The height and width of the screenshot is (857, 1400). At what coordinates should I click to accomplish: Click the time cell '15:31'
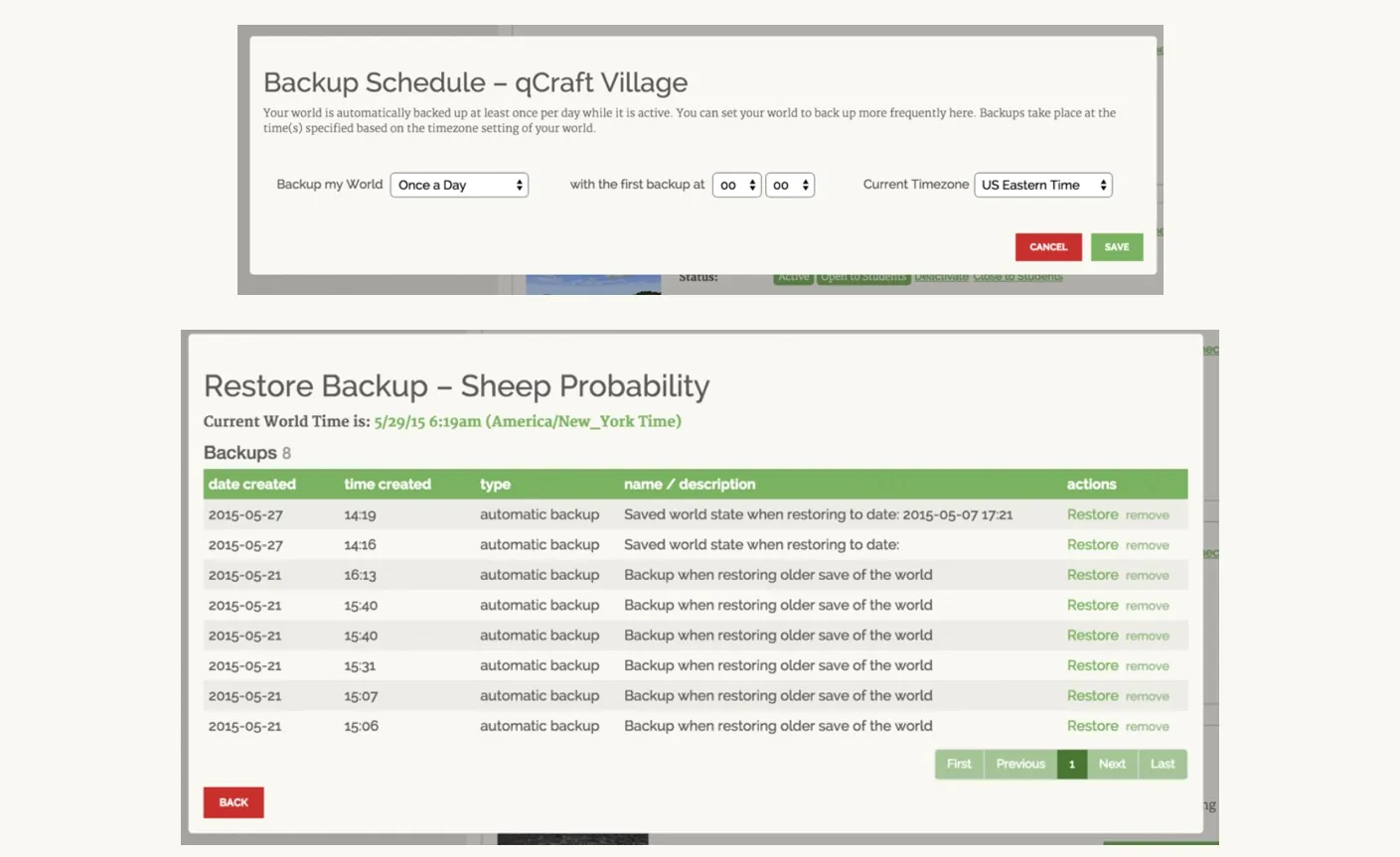click(360, 665)
